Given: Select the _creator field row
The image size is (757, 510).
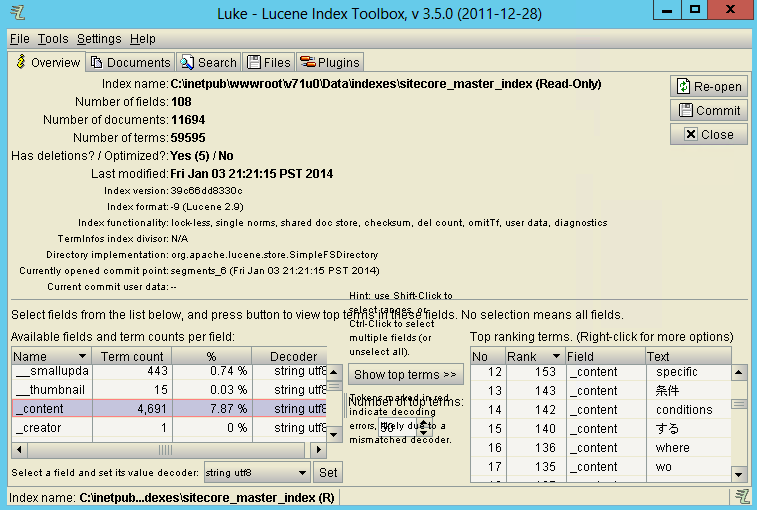Looking at the screenshot, I should pos(169,428).
